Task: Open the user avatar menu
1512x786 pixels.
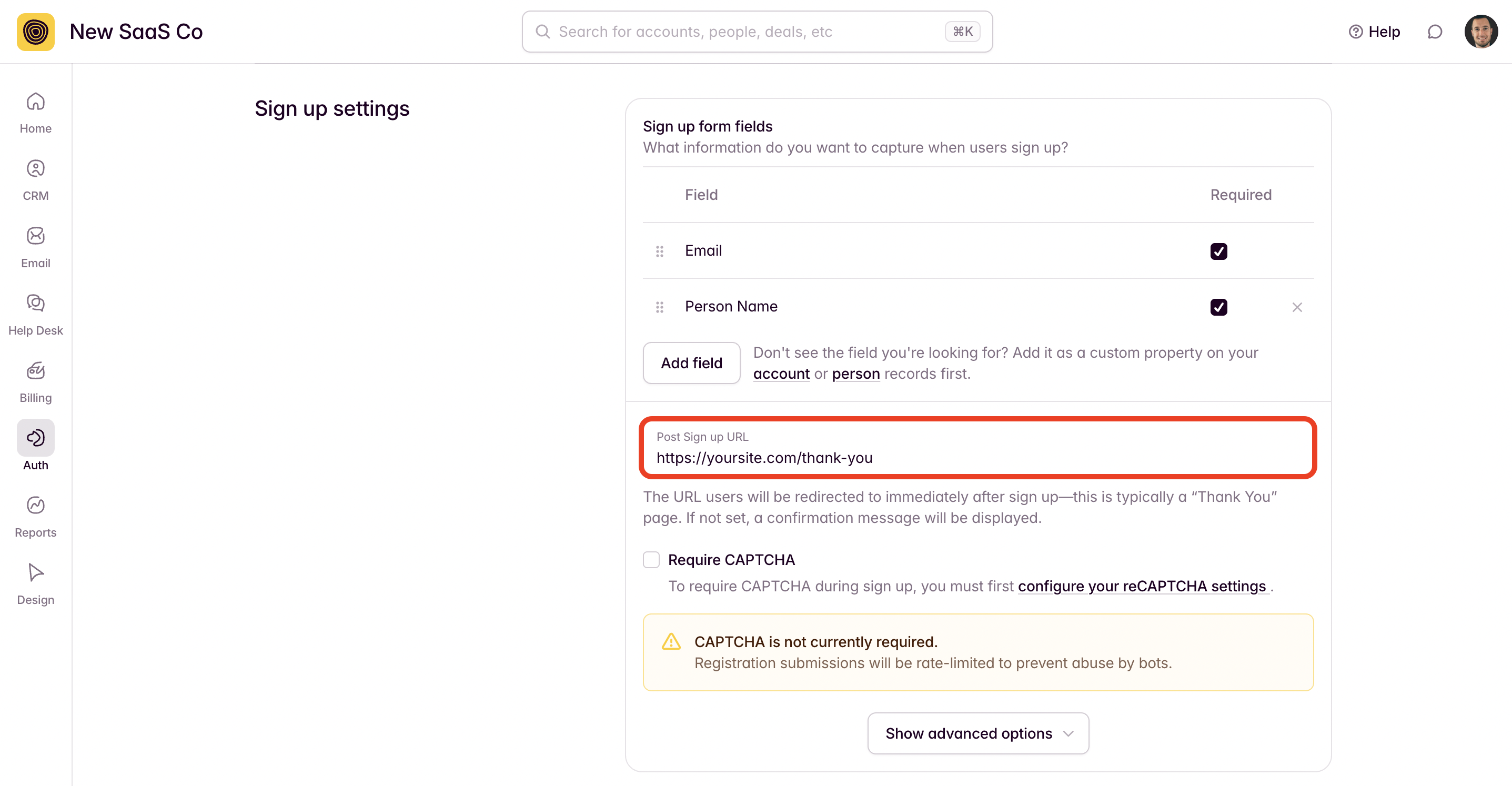Action: (1481, 32)
